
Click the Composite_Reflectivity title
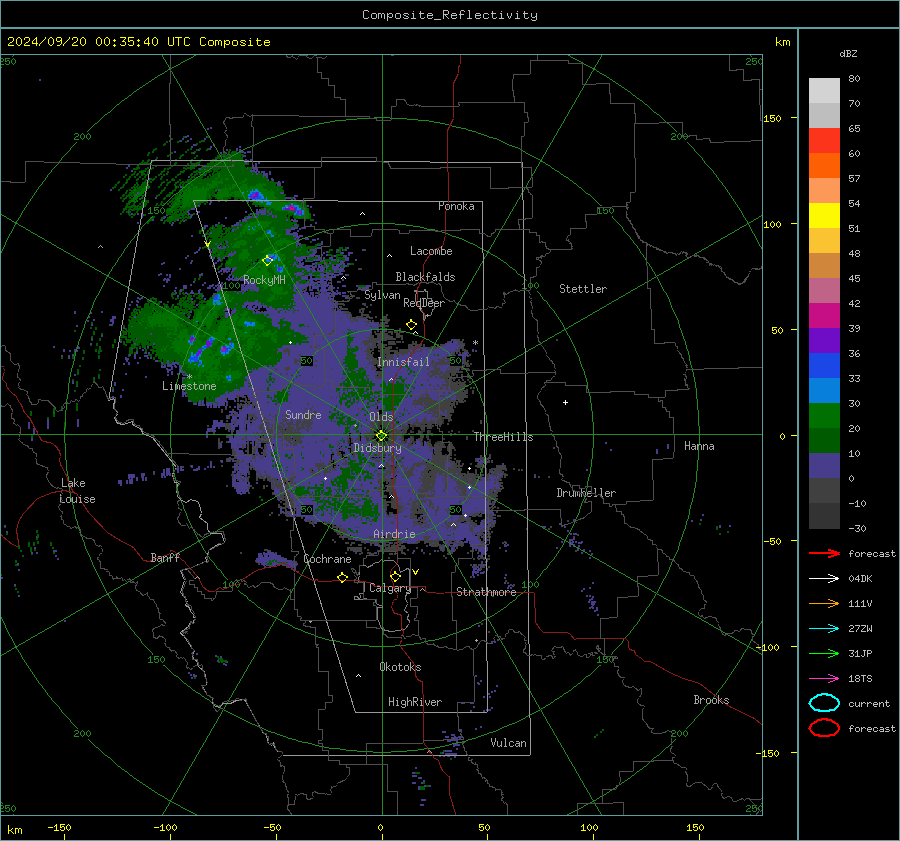[449, 15]
